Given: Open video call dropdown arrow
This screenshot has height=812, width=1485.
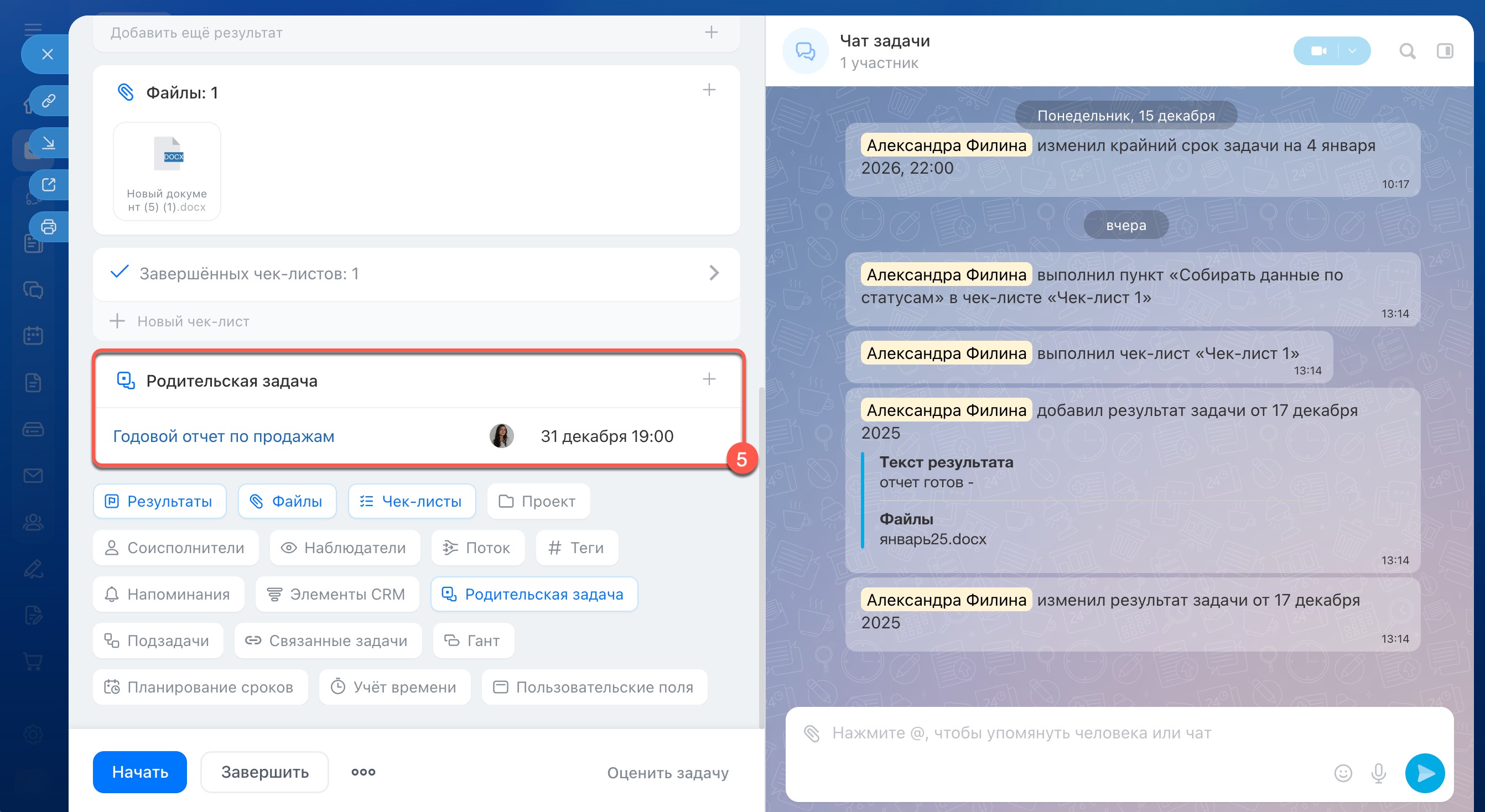Looking at the screenshot, I should point(1352,51).
